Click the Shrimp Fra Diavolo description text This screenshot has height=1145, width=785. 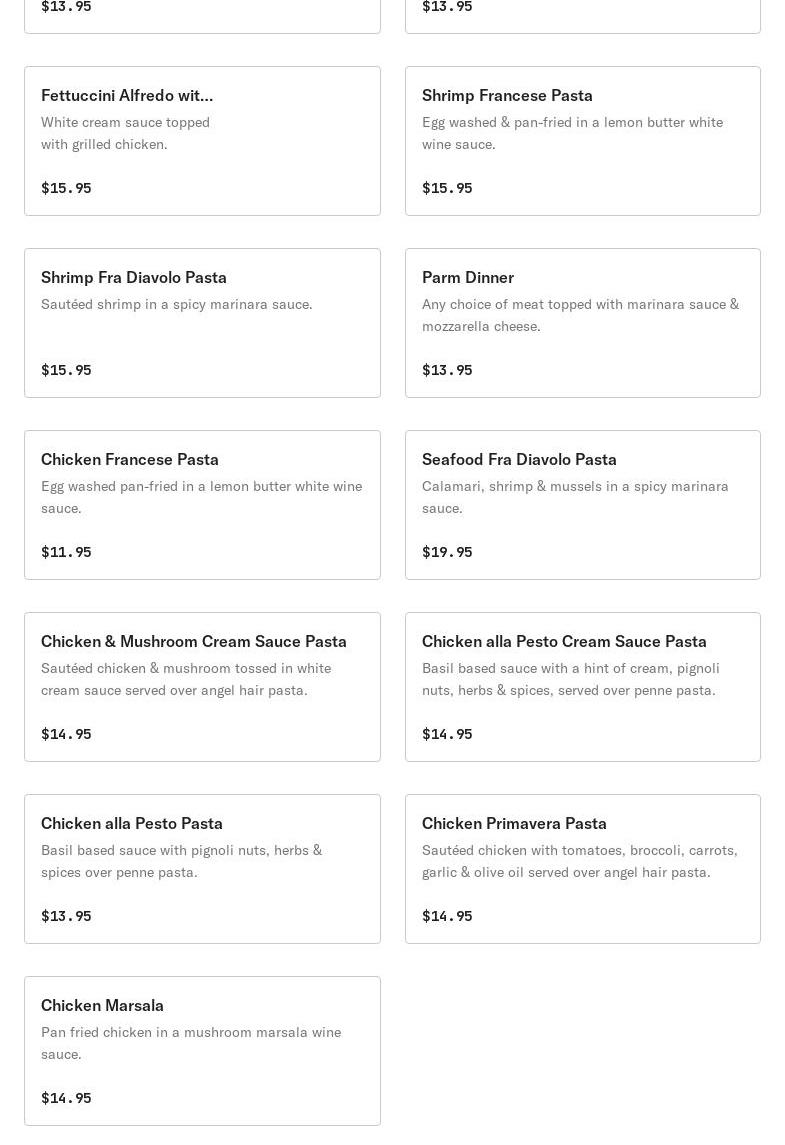coord(176,304)
